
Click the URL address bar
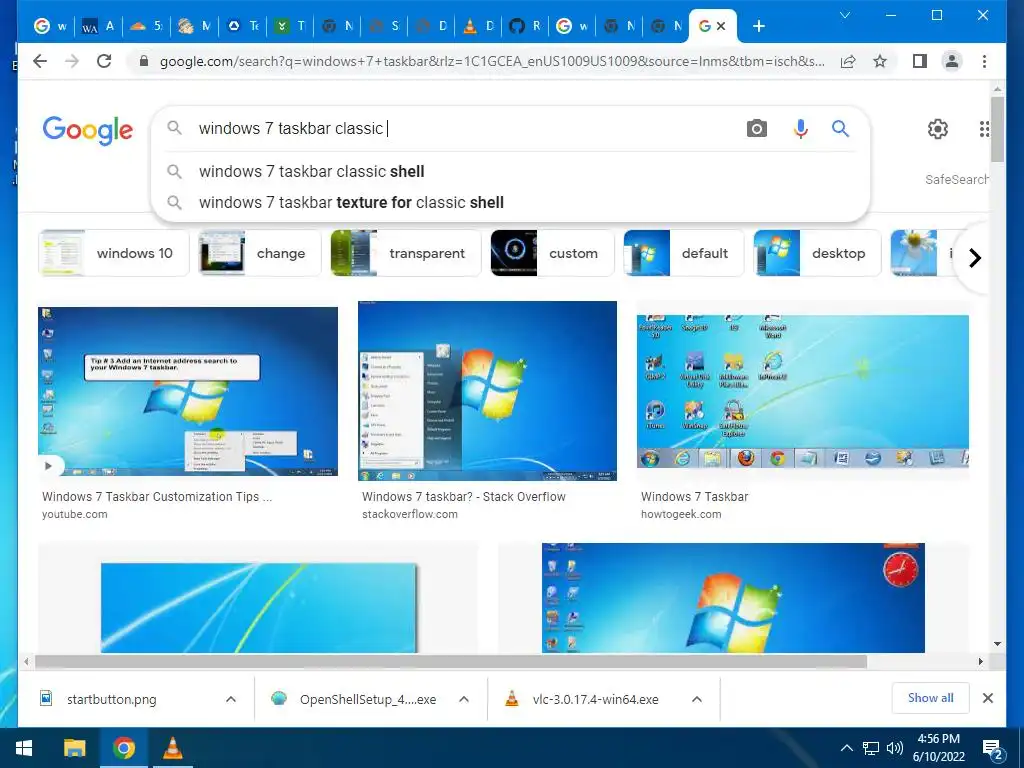point(491,61)
